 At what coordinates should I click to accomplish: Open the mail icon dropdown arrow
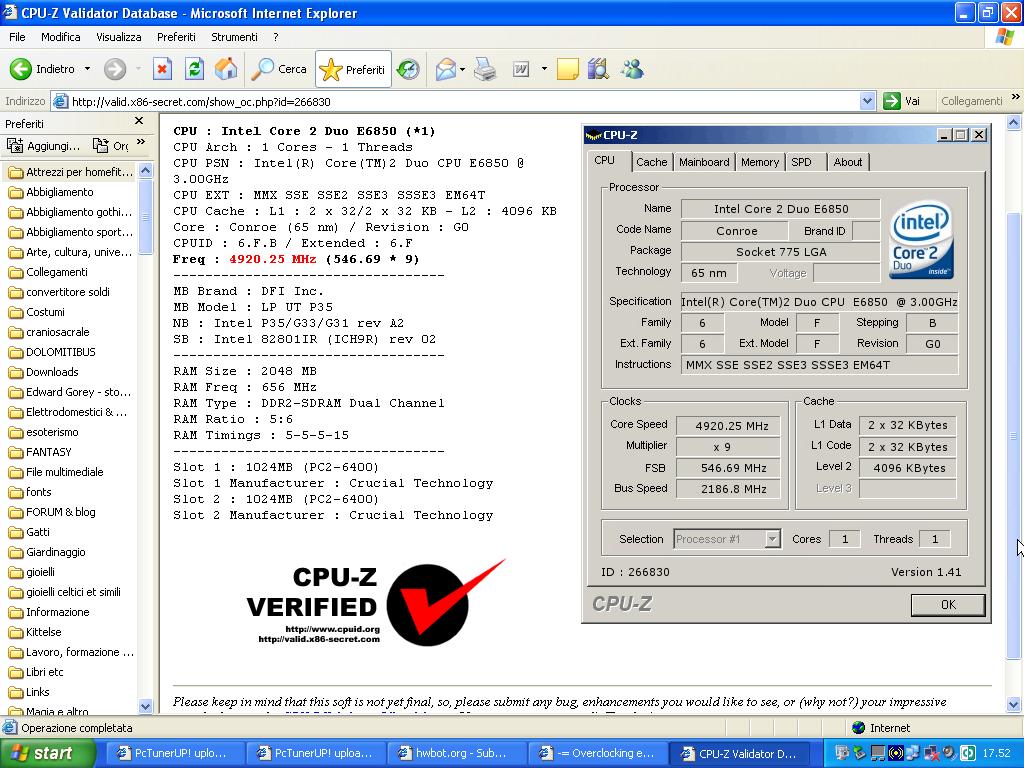(462, 69)
